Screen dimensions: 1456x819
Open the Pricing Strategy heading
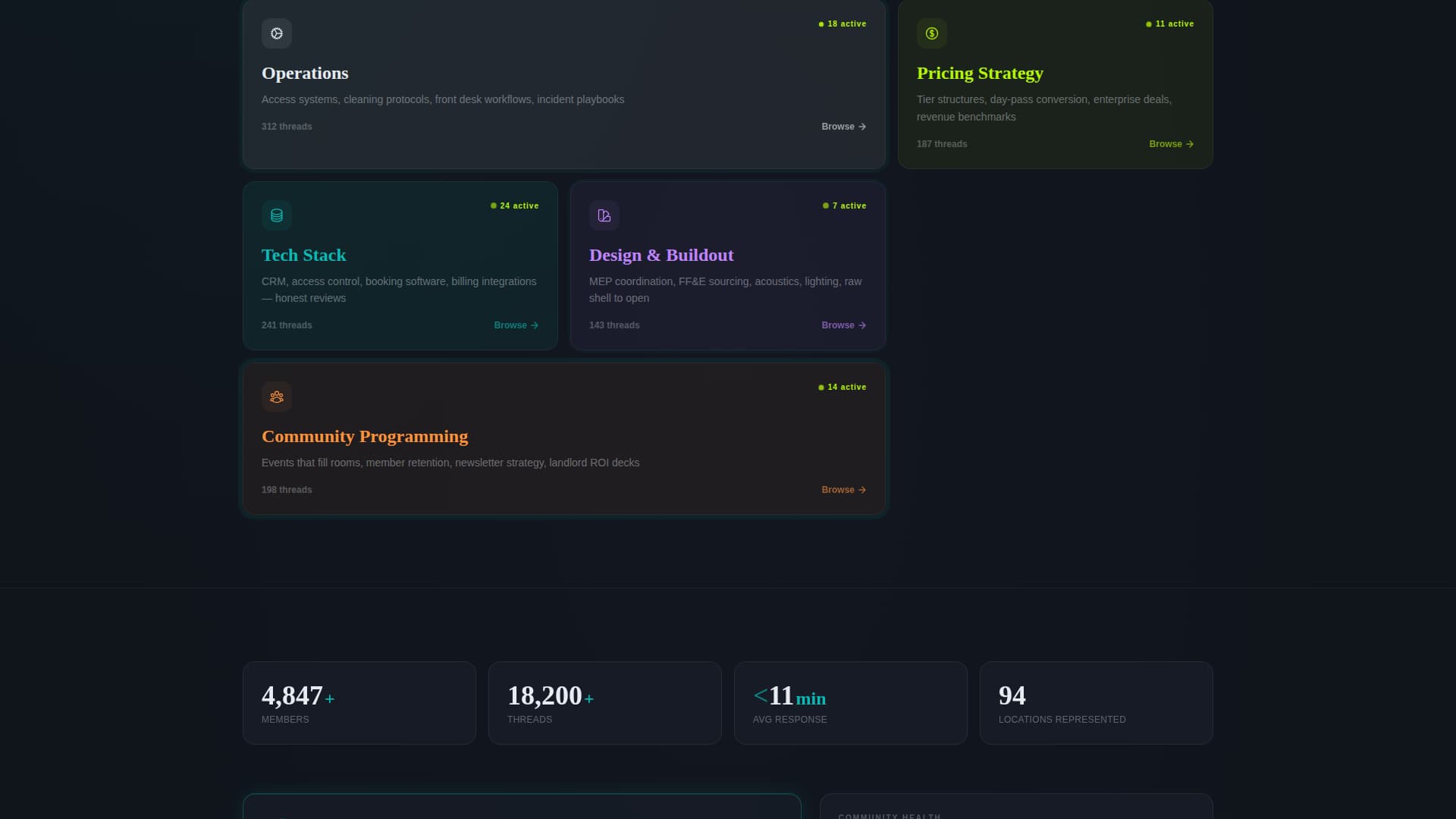980,74
